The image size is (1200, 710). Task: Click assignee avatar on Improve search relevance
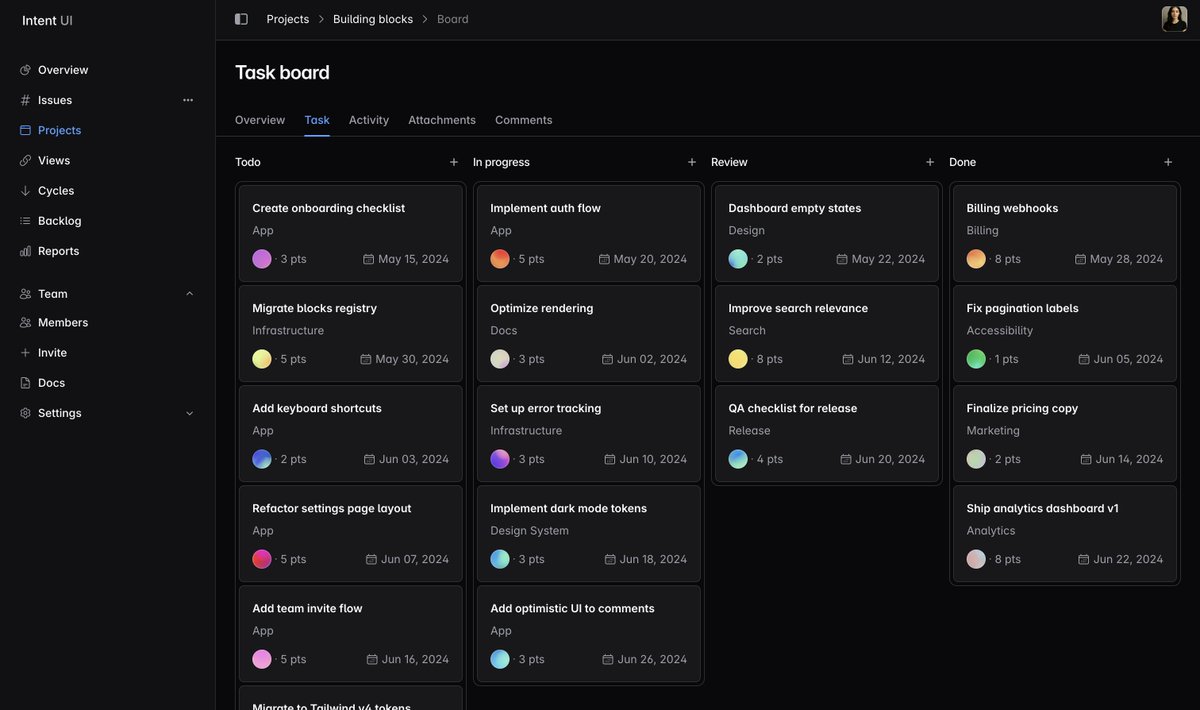(738, 359)
